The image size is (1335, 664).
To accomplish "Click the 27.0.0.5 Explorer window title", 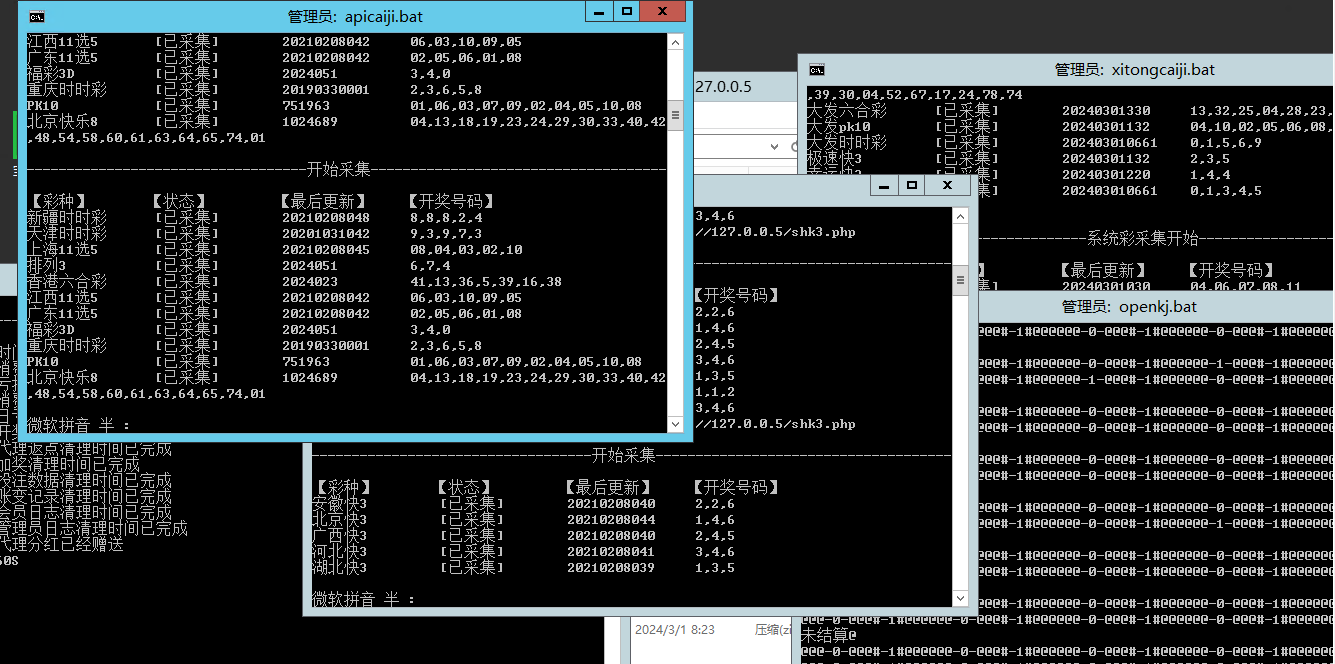I will click(723, 87).
